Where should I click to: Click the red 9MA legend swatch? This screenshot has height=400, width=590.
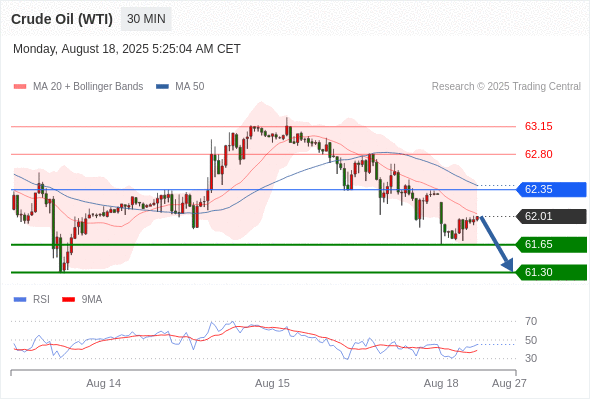[x=68, y=300]
